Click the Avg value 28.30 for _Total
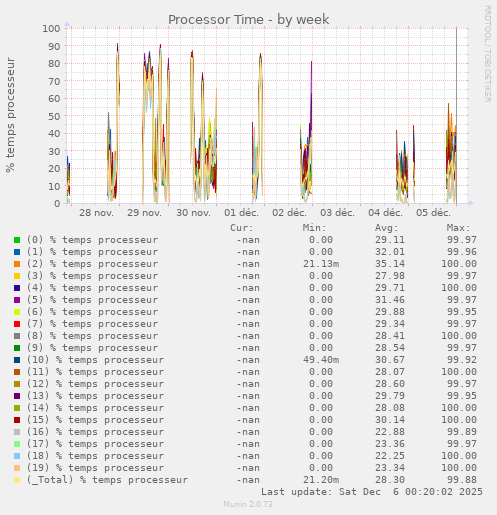The width and height of the screenshot is (497, 515). (x=390, y=480)
